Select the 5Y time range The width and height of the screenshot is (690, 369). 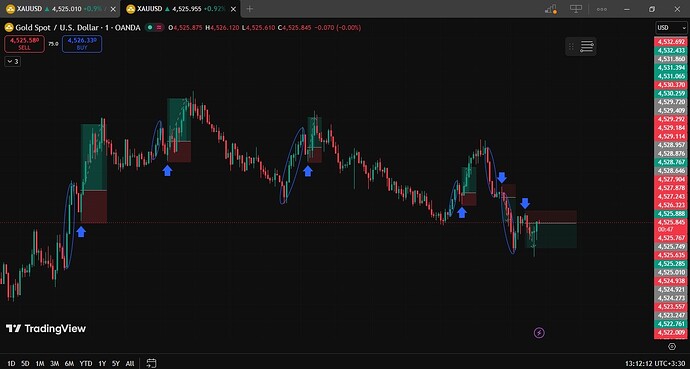(x=116, y=364)
